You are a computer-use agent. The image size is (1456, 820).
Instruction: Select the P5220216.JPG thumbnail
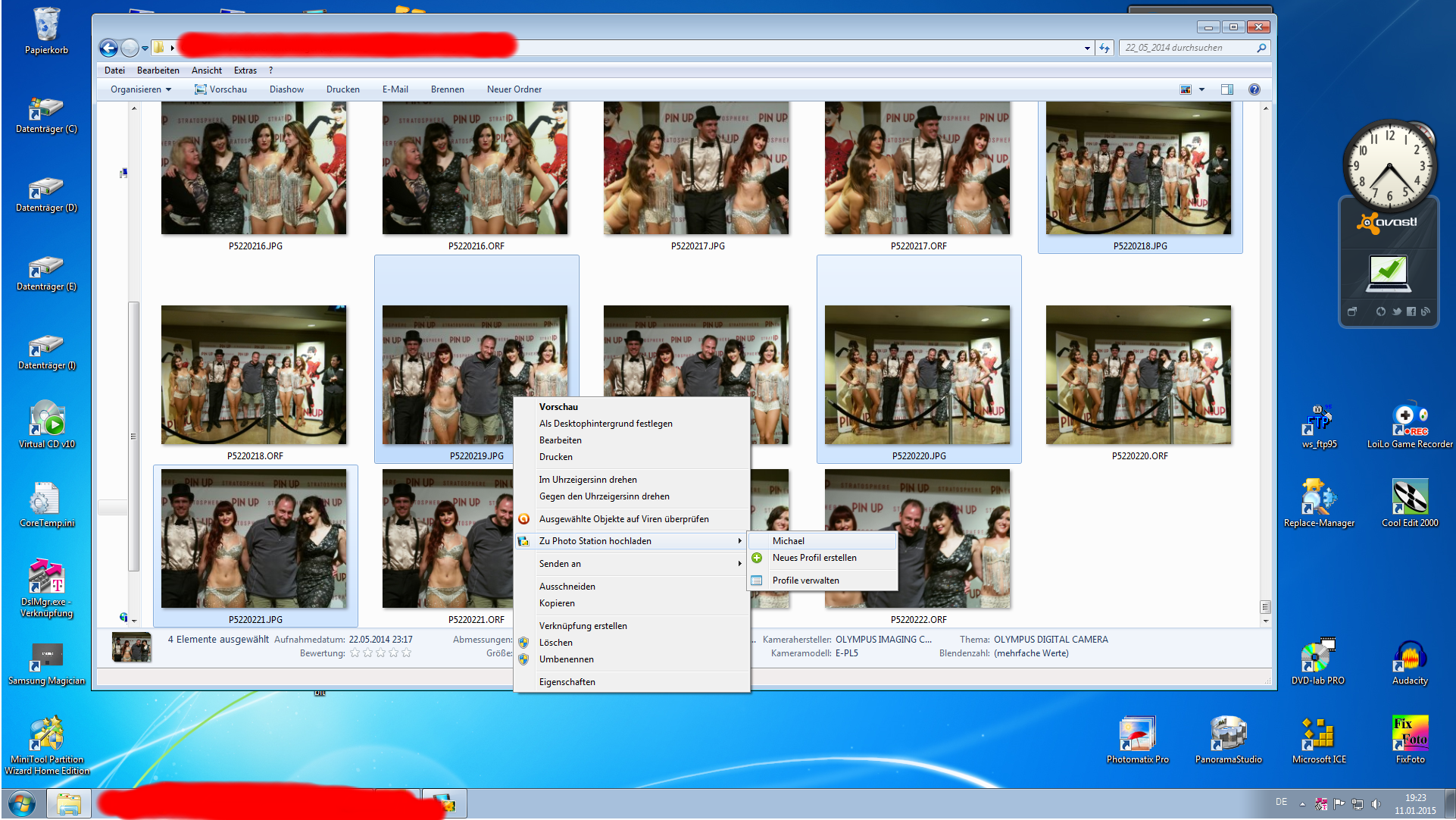(254, 168)
